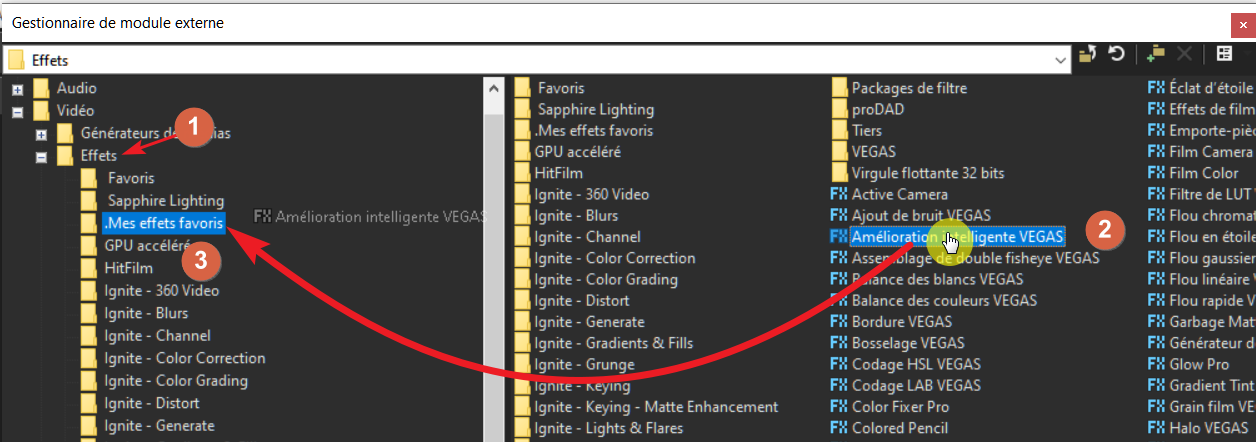This screenshot has width=1256, height=442.
Task: Select Codage HSL VEGAS effect
Action: tap(916, 364)
